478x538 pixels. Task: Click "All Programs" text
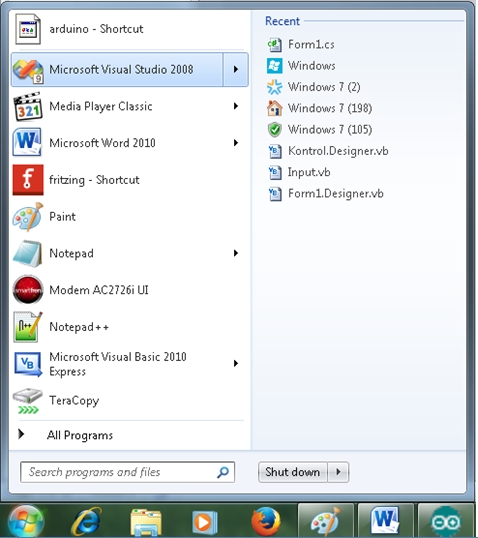point(80,435)
